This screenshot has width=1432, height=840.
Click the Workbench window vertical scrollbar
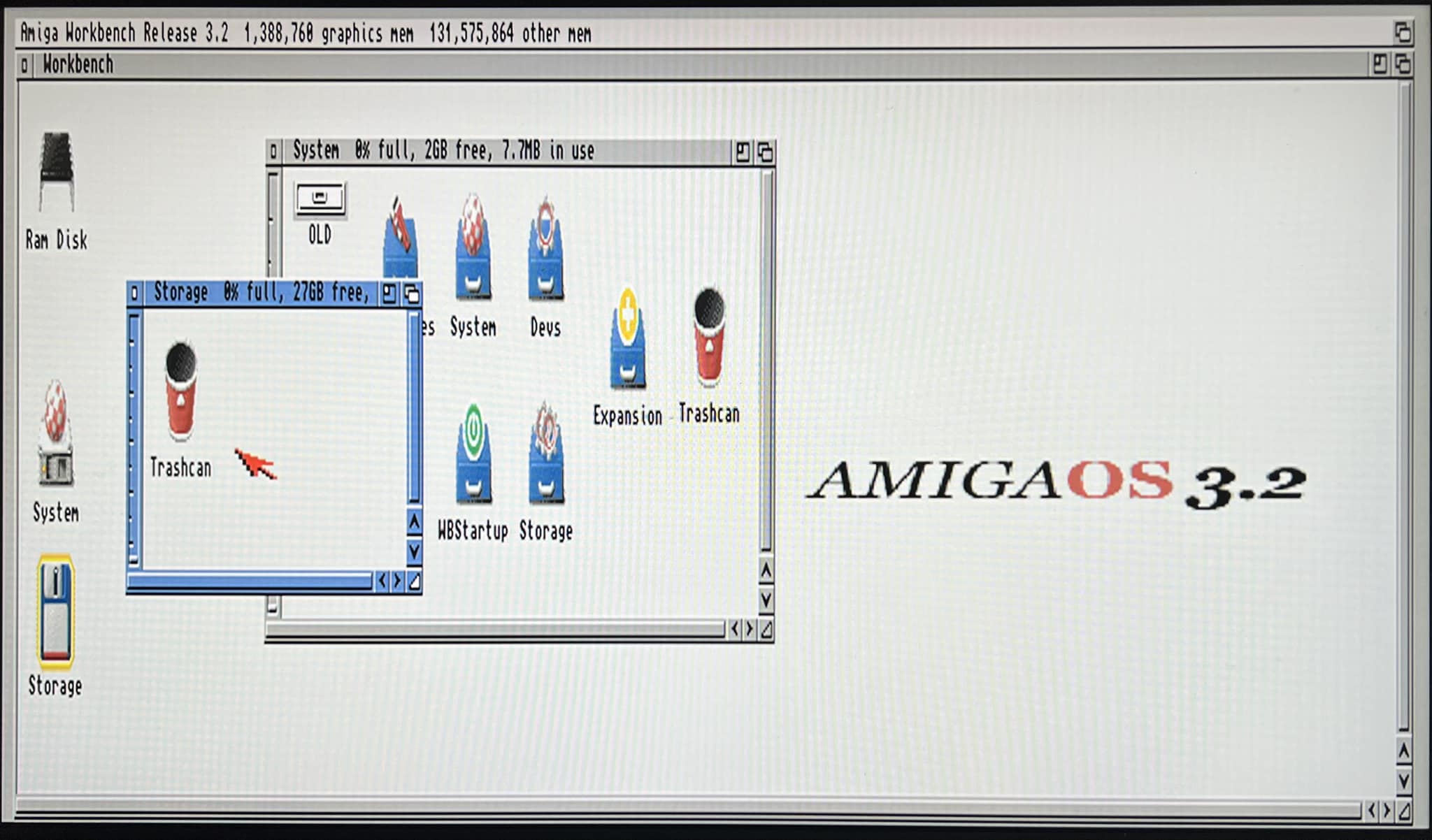click(x=1403, y=407)
